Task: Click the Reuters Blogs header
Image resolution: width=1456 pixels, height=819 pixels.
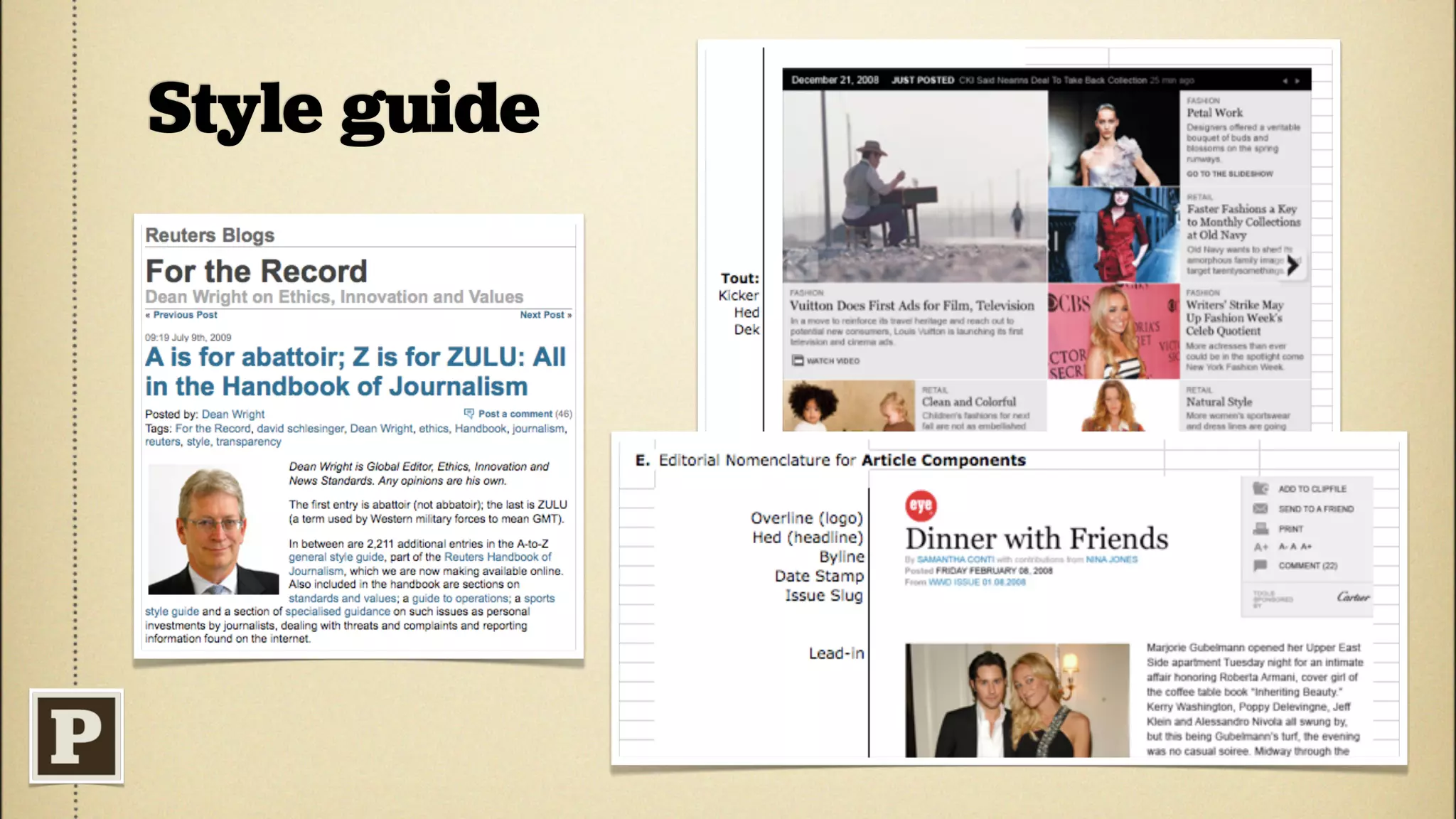Action: click(x=210, y=235)
